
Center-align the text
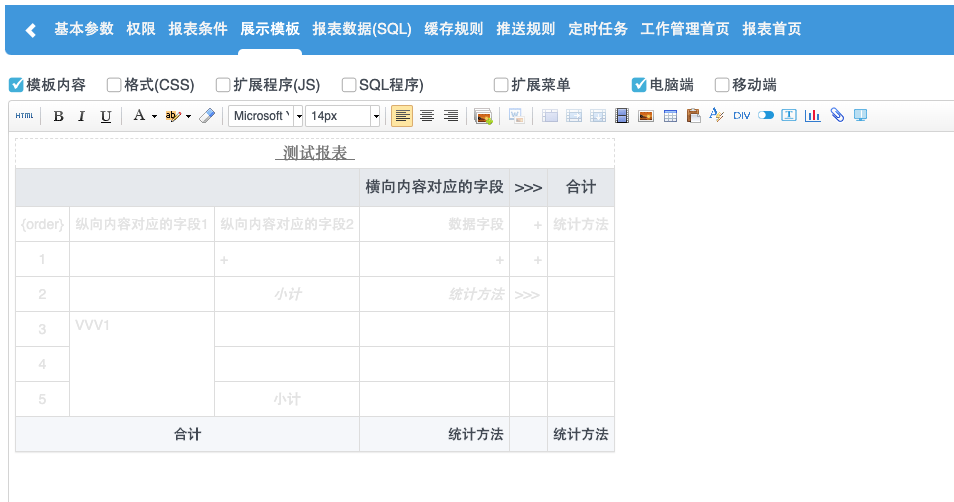427,116
